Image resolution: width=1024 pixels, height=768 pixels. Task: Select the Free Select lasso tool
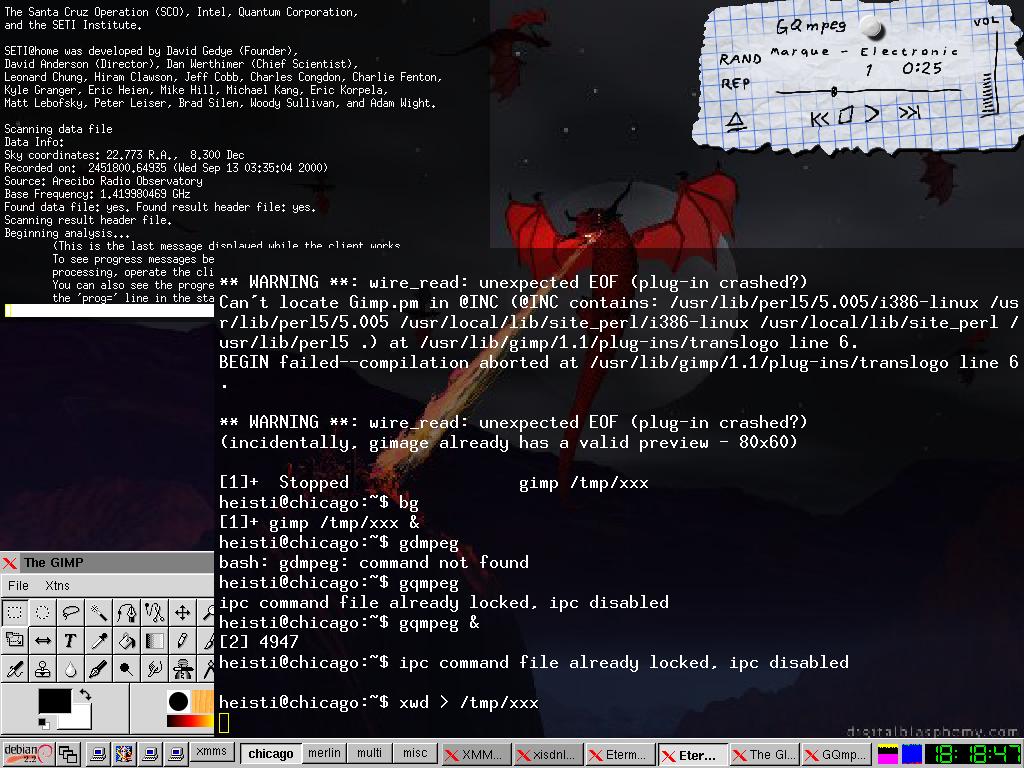tap(70, 612)
